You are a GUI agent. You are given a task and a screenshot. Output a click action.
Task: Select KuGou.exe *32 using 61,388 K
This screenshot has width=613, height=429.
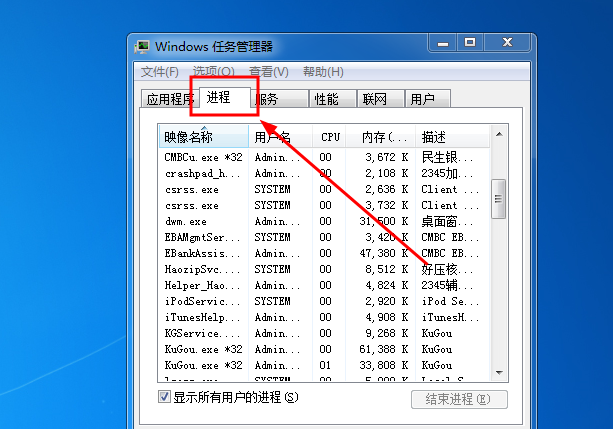coord(324,349)
